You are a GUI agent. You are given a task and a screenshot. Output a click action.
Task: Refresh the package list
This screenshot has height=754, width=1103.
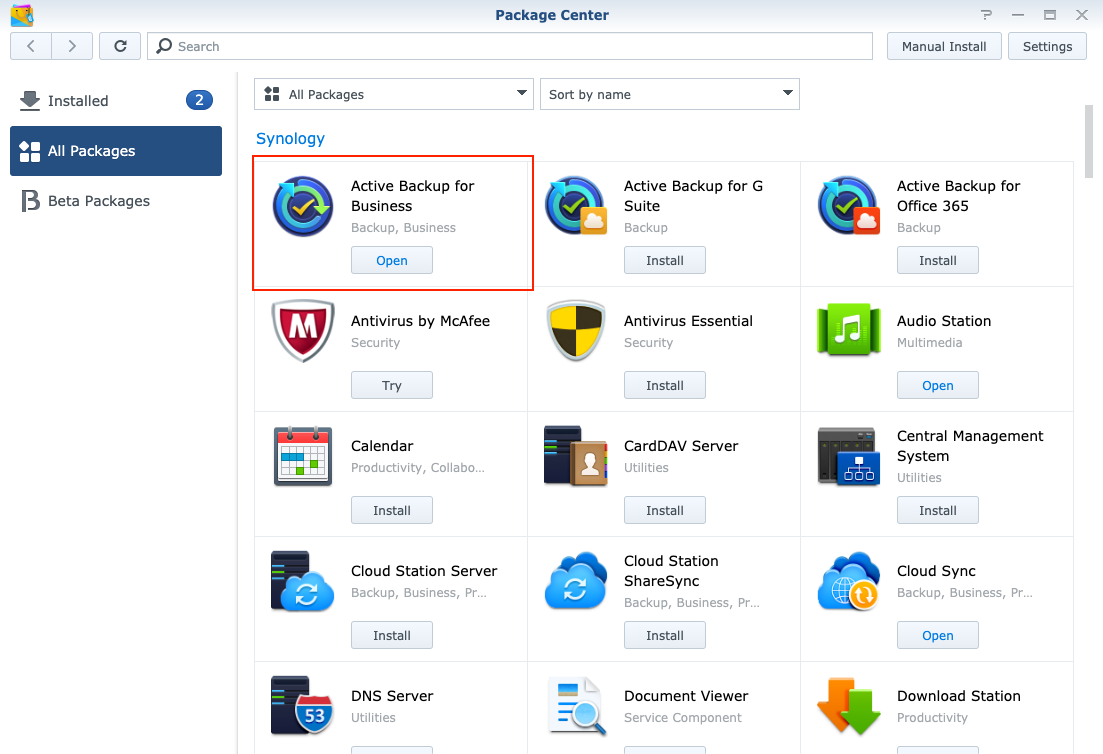[120, 46]
